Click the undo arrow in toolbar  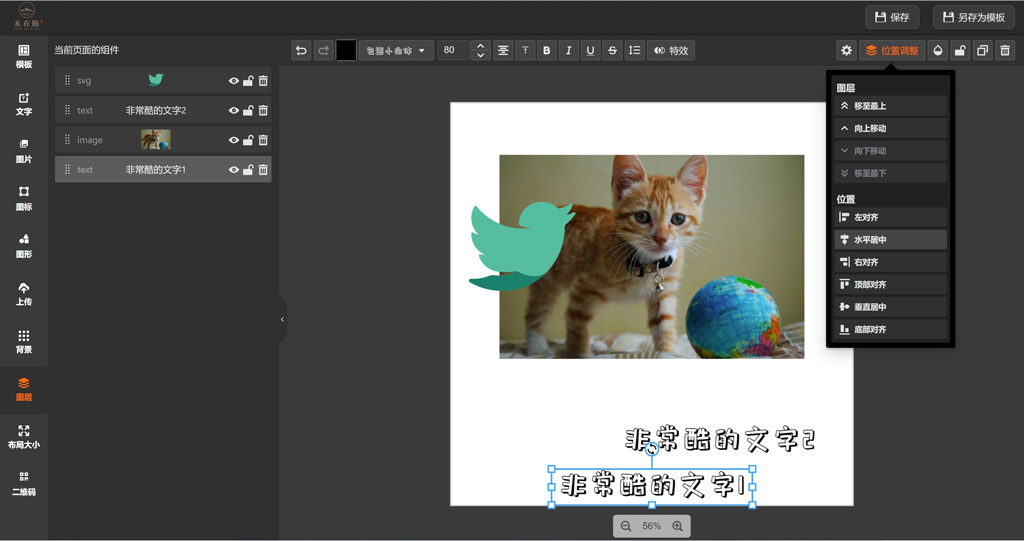click(x=301, y=50)
